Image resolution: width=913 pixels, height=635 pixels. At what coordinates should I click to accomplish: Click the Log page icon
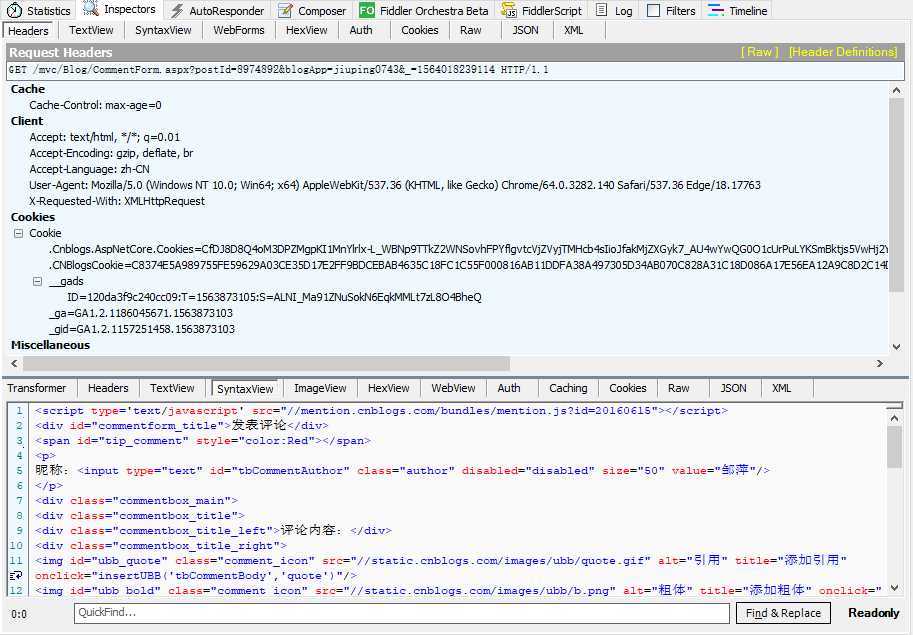(x=601, y=10)
